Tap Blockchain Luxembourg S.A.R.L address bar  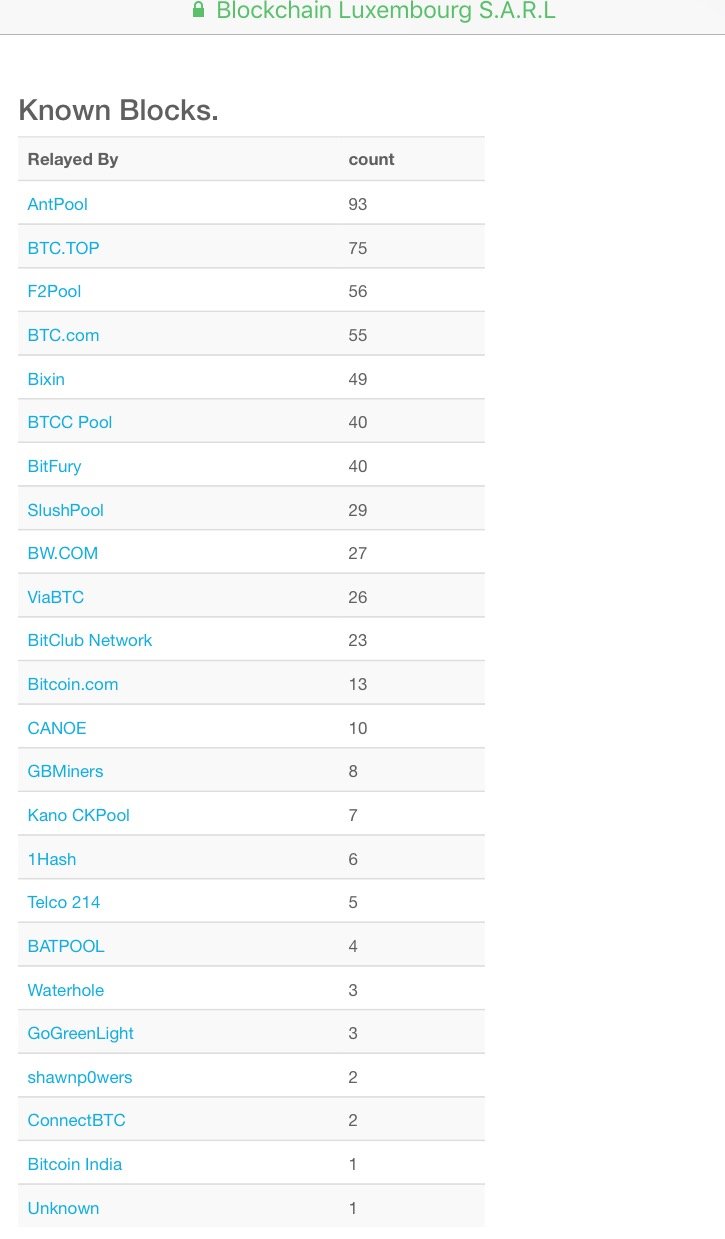[x=385, y=11]
